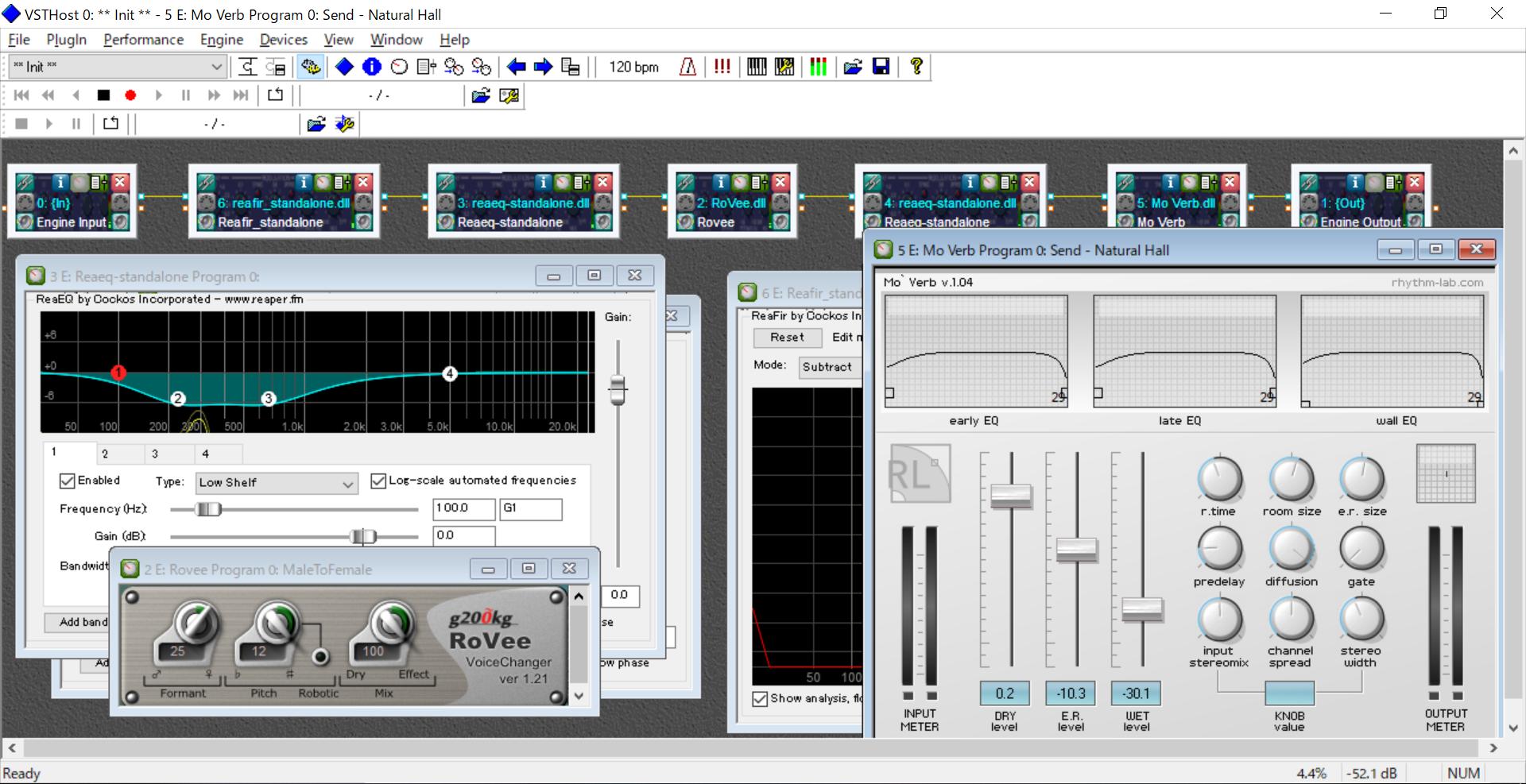Click the ReaEQ Gain (dB) slider handle
The width and height of the screenshot is (1526, 784).
pos(363,537)
